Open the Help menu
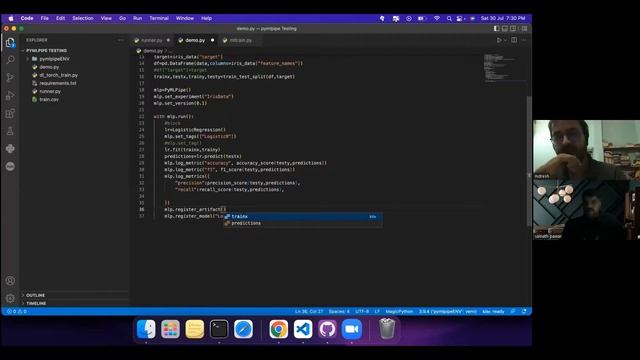 point(207,18)
